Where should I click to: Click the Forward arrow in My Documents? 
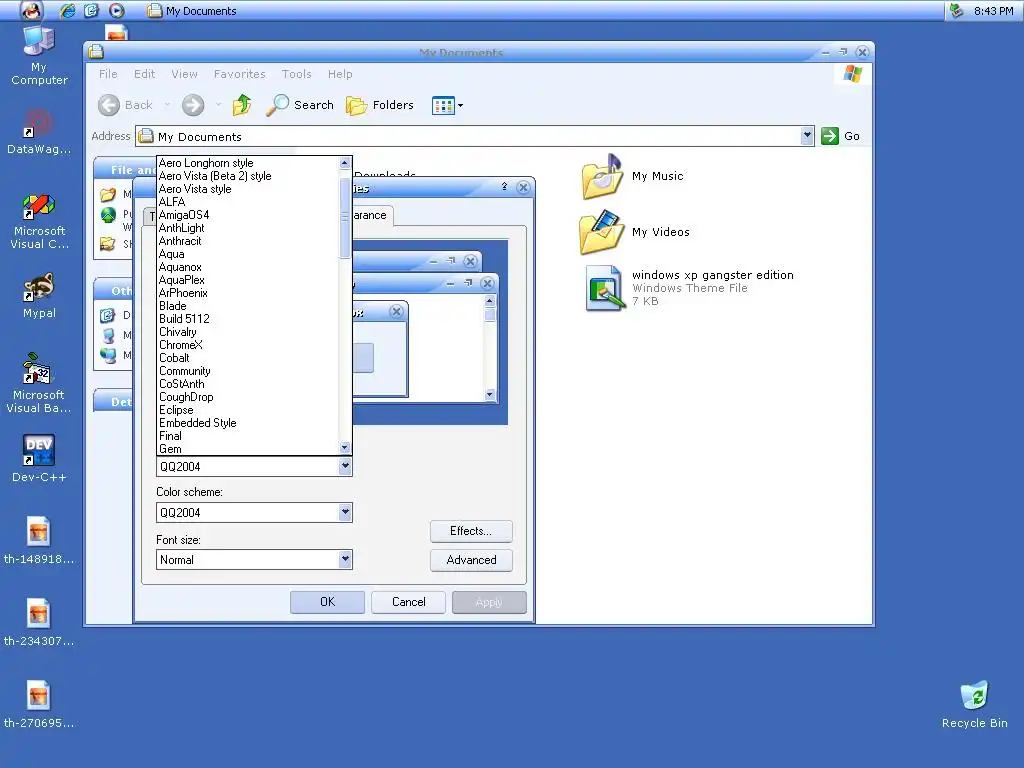[x=193, y=105]
